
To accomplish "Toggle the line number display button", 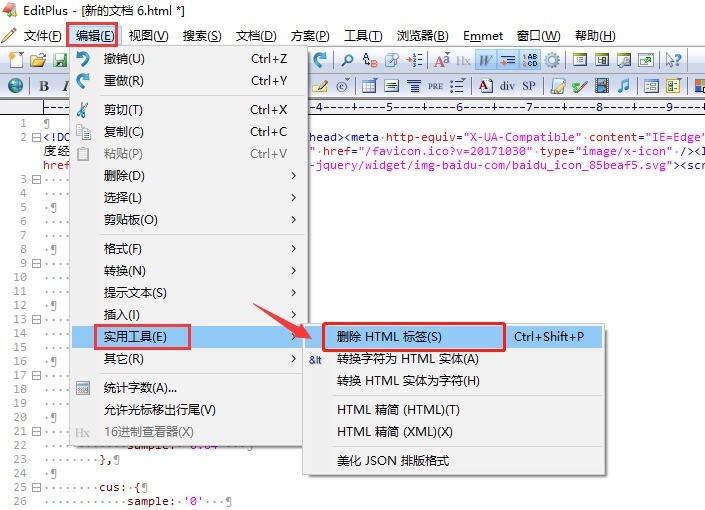I will click(x=530, y=60).
